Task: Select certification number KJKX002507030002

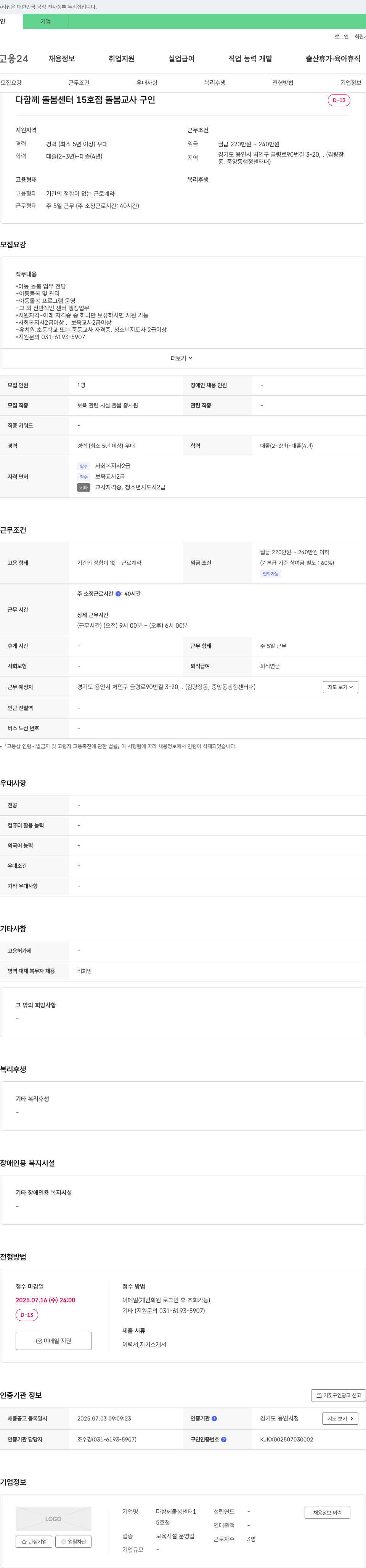Action: pos(287,1440)
